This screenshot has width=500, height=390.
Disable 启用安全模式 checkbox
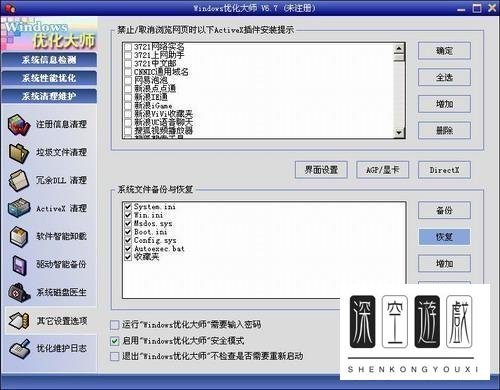[x=114, y=341]
